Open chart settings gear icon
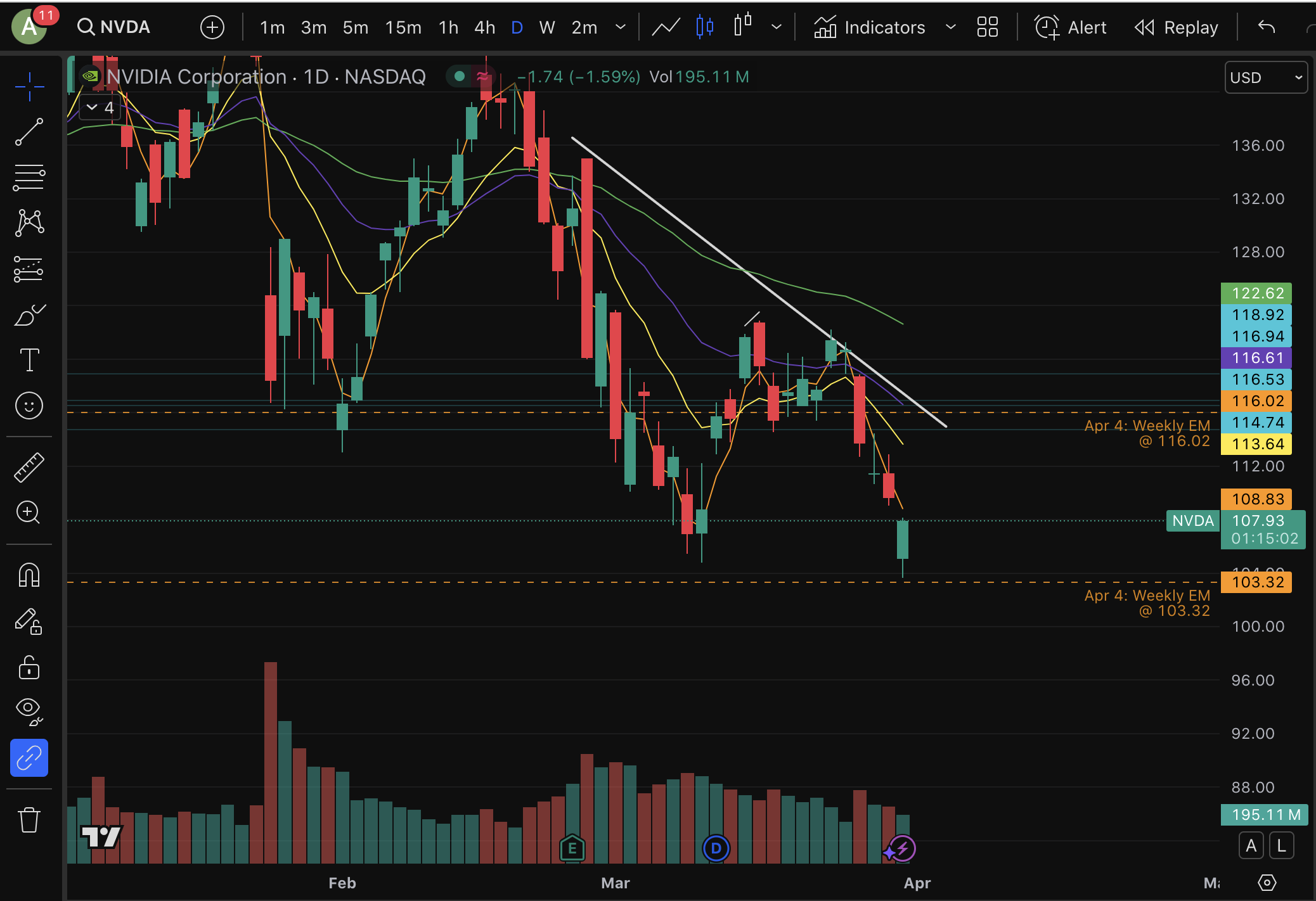This screenshot has width=1316, height=901. [1267, 882]
